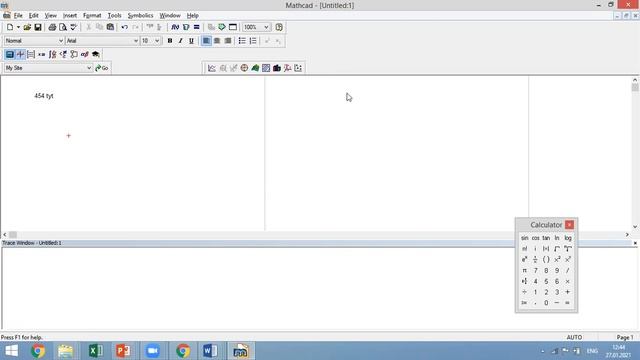Screen dimensions: 640x360
Task: Open the Programming toolbar icon
Action: [74, 54]
